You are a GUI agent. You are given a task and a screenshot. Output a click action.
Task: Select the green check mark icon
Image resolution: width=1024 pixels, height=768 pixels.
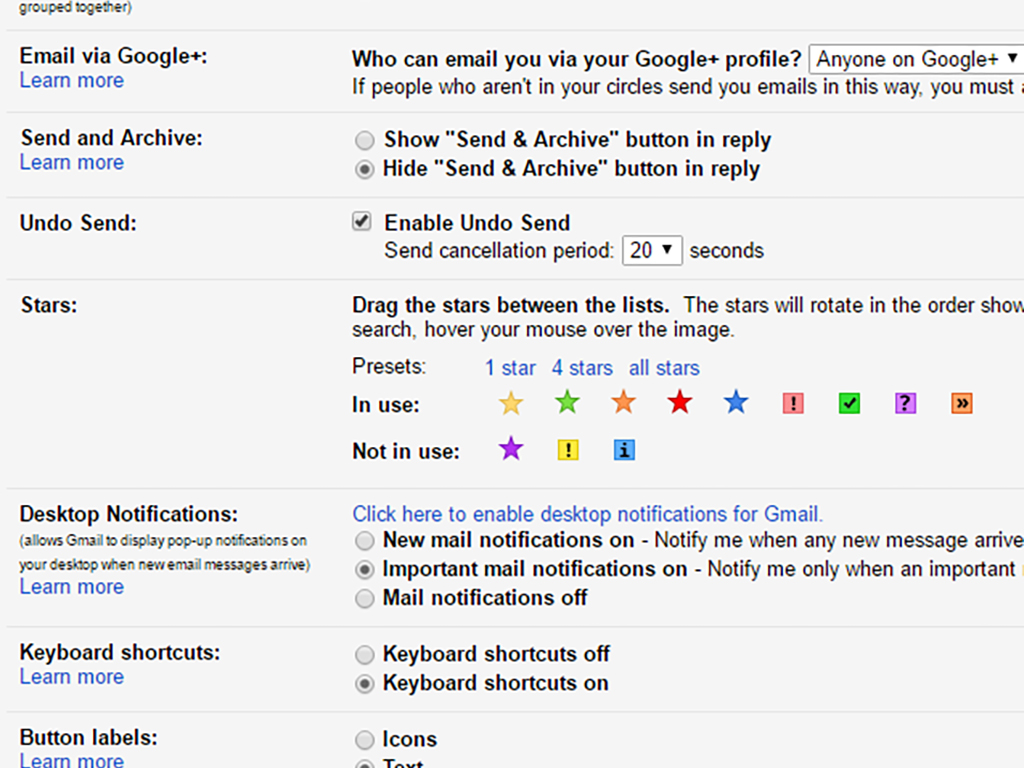(x=849, y=404)
